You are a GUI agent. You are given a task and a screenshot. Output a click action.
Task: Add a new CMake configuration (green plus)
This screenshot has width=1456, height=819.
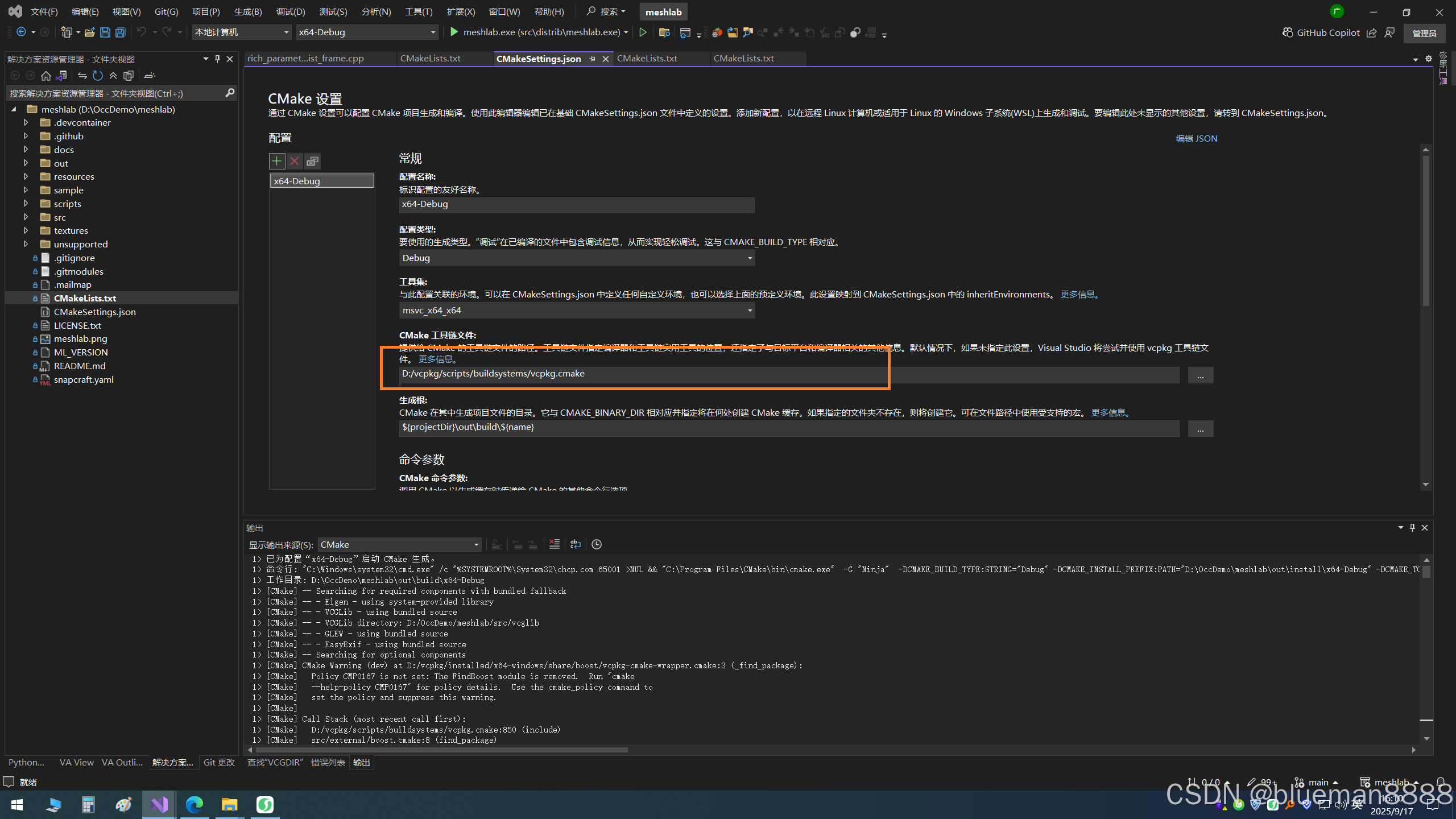point(277,161)
